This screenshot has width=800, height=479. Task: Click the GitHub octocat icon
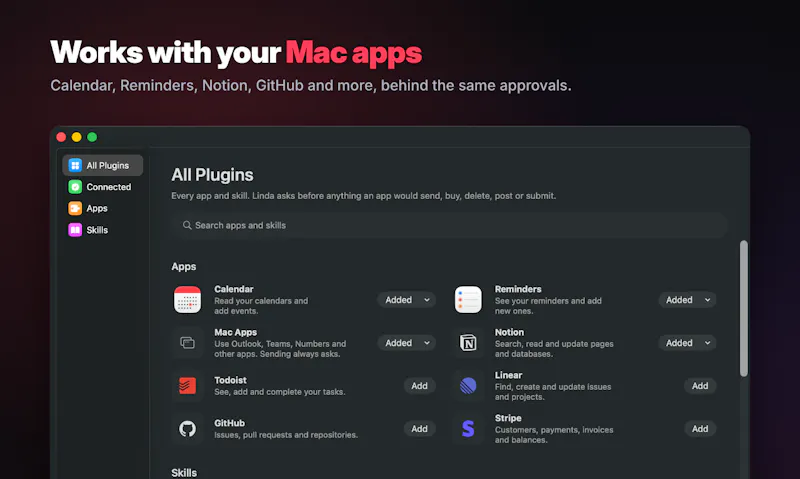click(187, 428)
